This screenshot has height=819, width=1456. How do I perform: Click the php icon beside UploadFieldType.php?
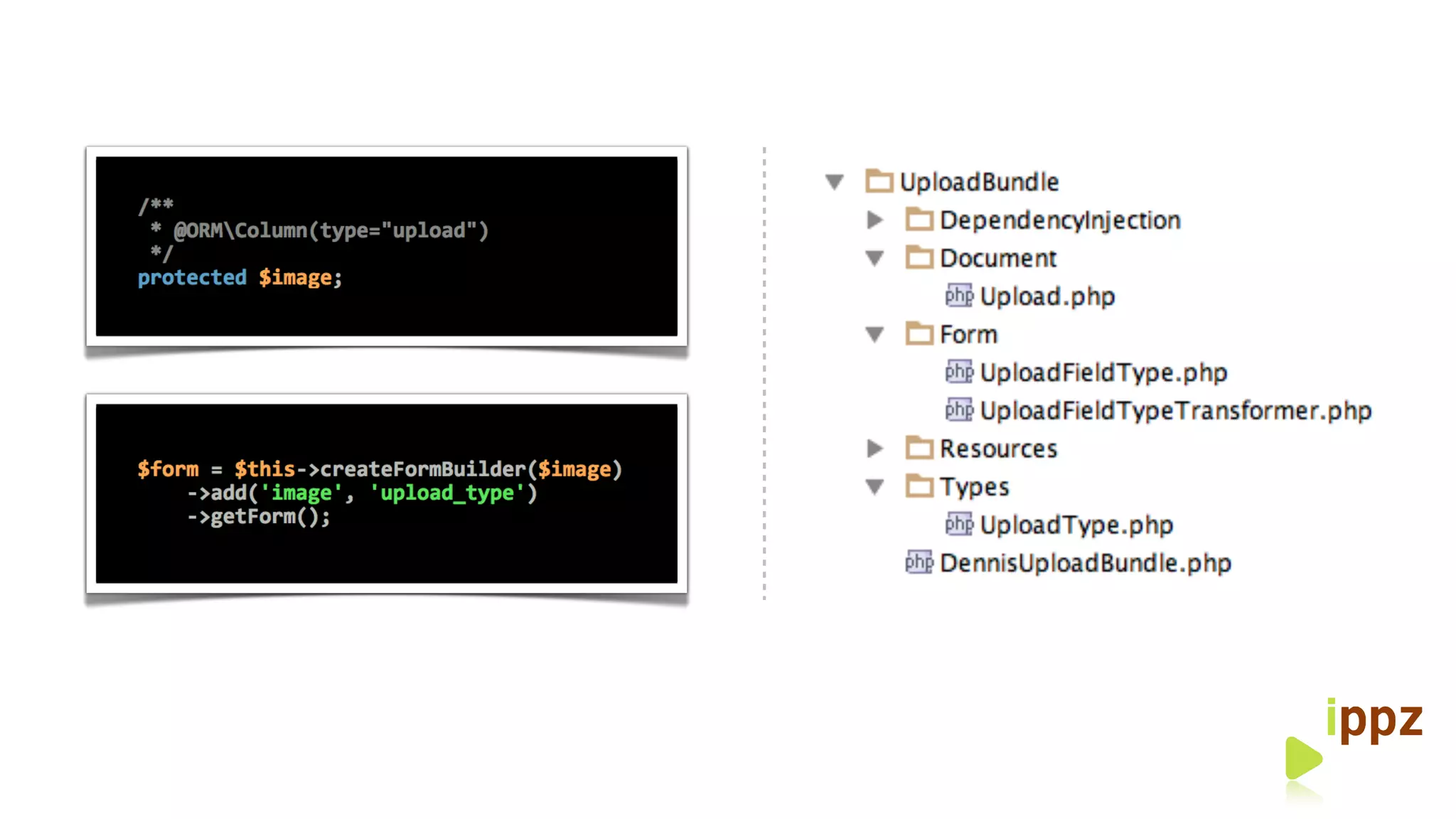959,372
